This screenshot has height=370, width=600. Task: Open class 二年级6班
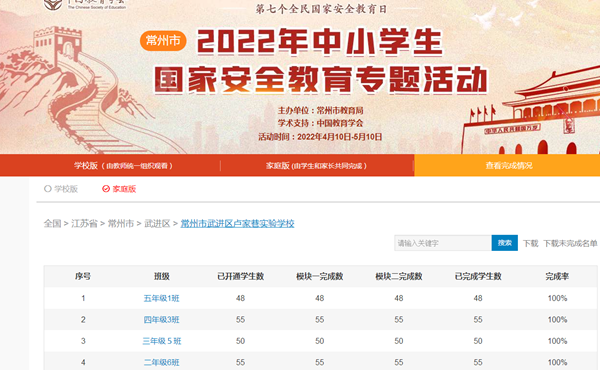pyautogui.click(x=161, y=362)
